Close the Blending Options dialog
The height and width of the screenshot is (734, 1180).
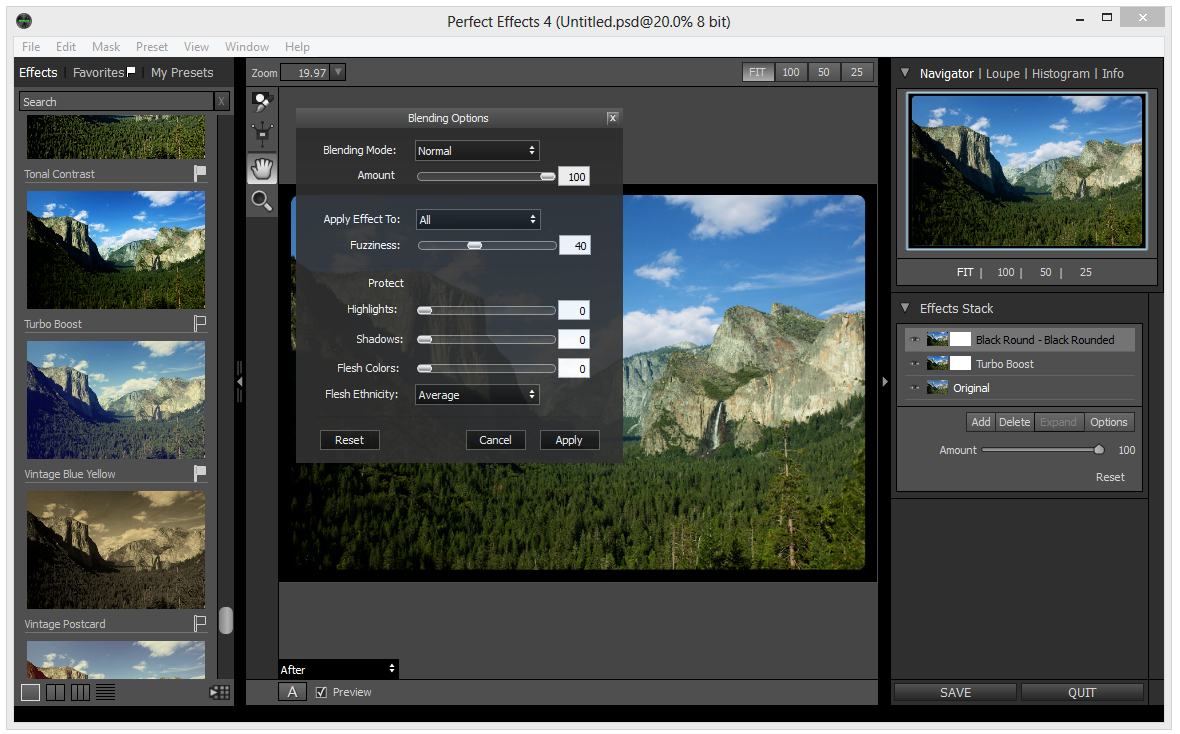point(613,118)
